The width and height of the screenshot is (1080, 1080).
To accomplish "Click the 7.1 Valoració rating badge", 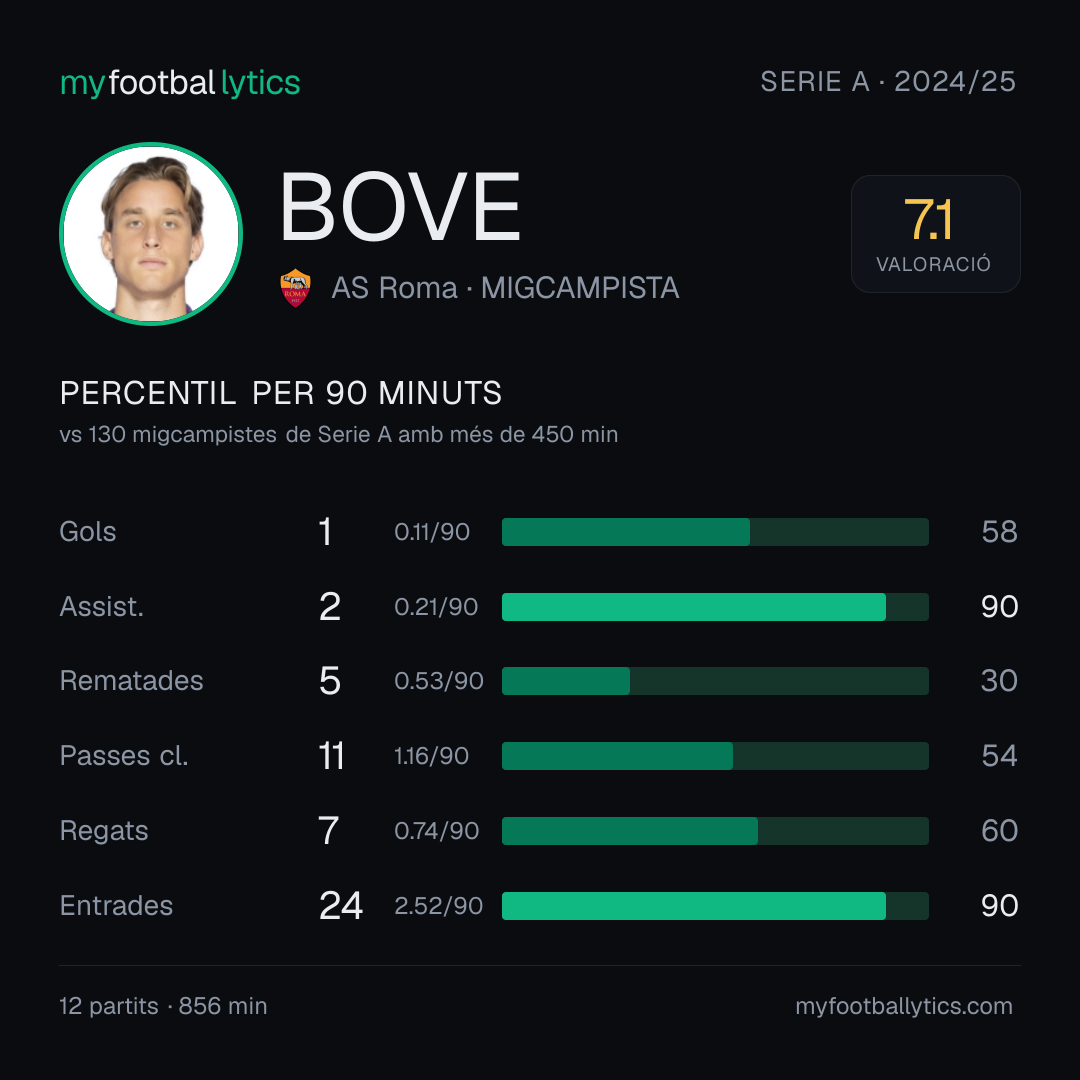I will pyautogui.click(x=935, y=233).
